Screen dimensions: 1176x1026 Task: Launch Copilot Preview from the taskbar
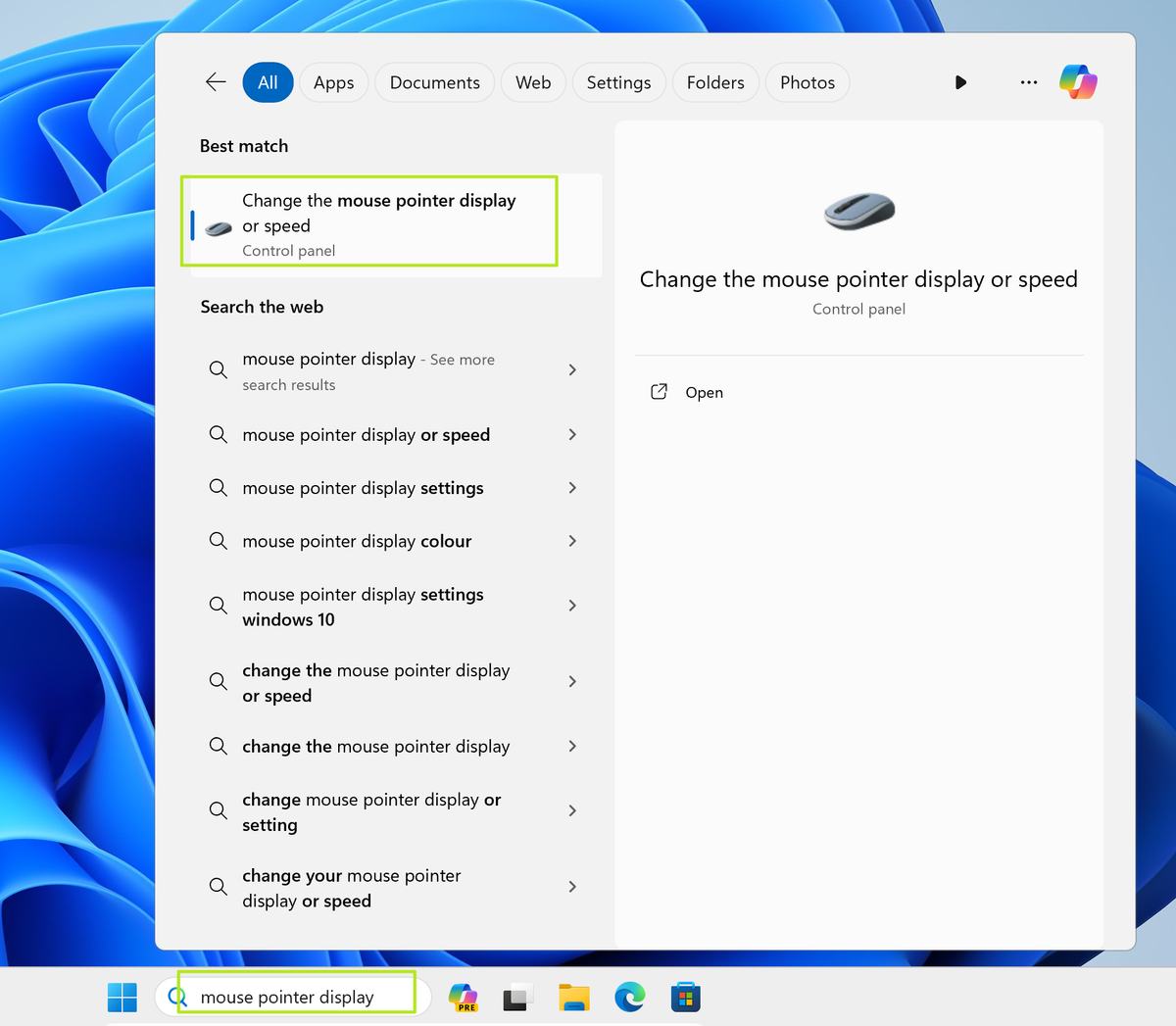tap(463, 996)
